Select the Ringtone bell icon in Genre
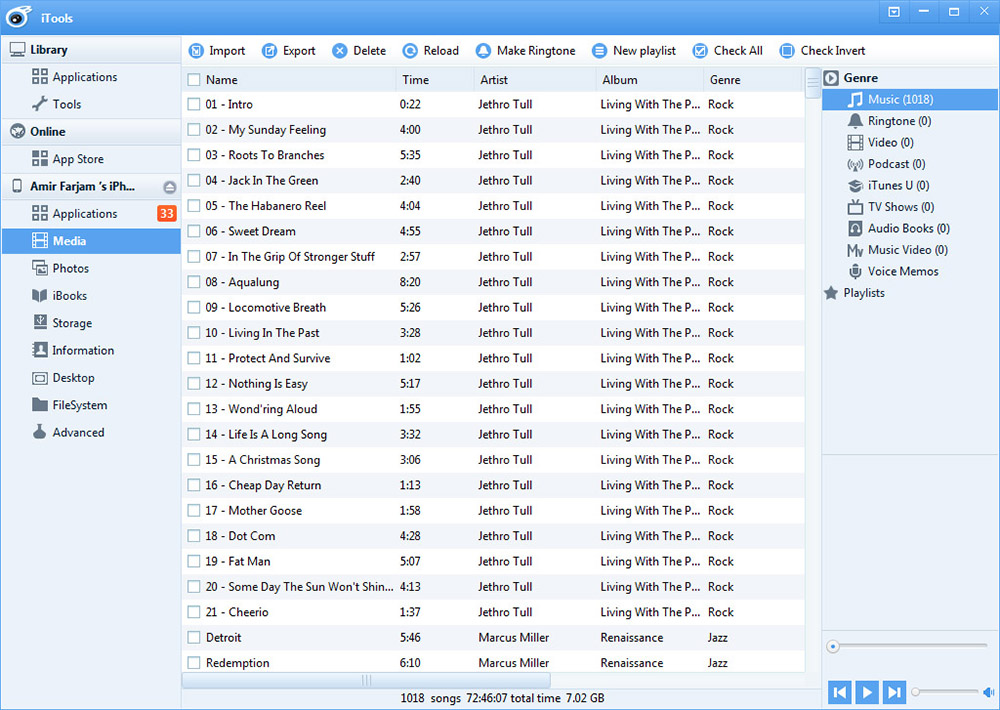Screen dimensions: 1000x710 [x=855, y=121]
